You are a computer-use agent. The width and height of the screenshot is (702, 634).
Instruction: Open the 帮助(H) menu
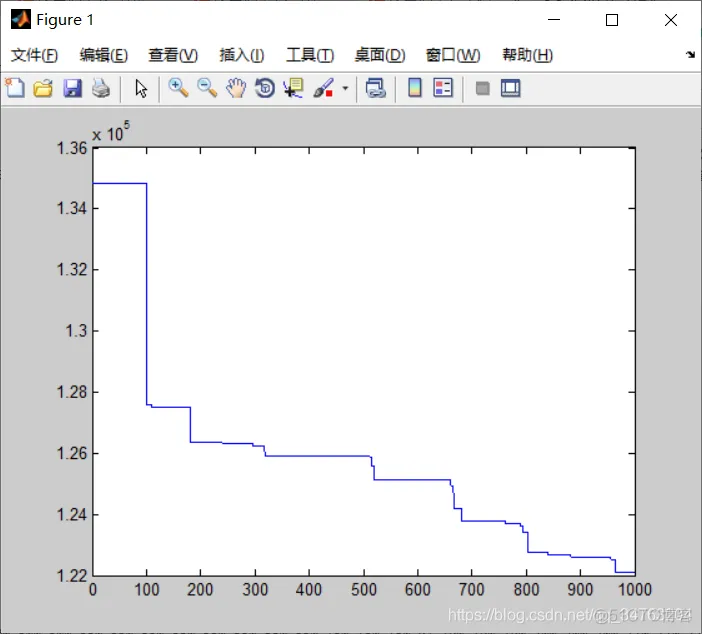point(528,55)
